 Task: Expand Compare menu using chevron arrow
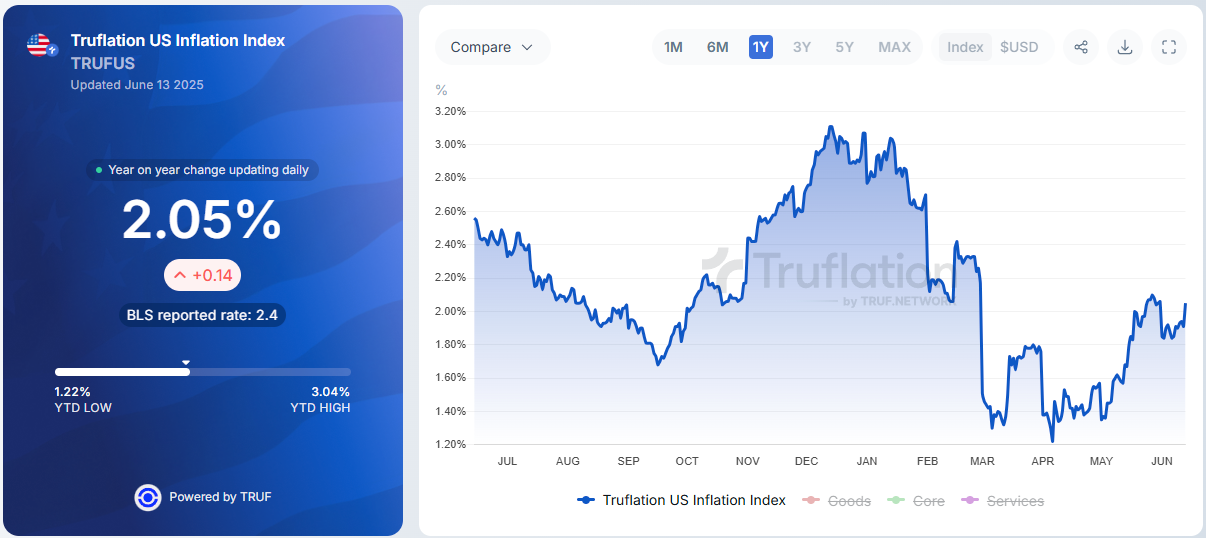click(x=527, y=47)
